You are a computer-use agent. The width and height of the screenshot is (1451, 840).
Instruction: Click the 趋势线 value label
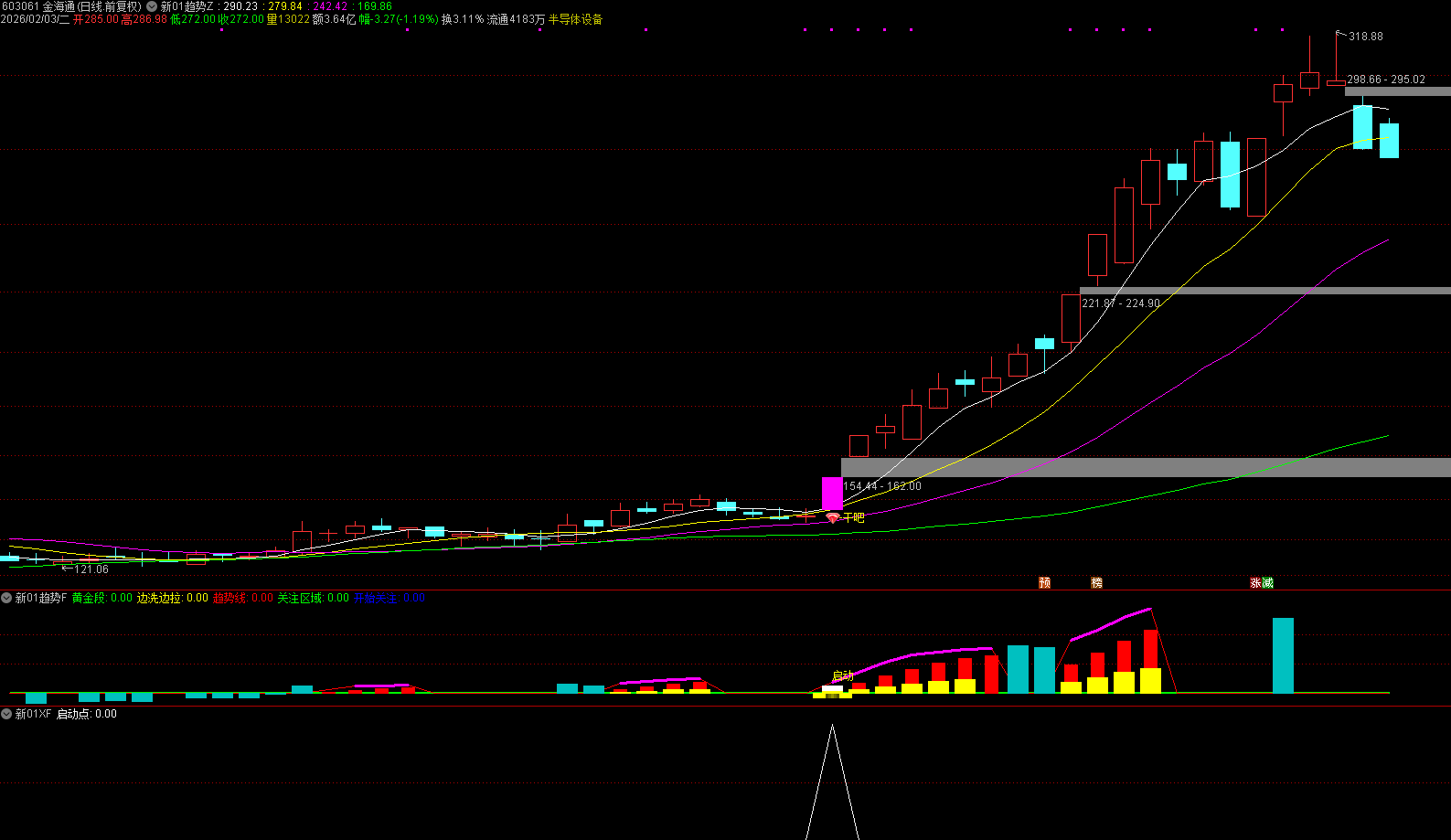[x=243, y=598]
